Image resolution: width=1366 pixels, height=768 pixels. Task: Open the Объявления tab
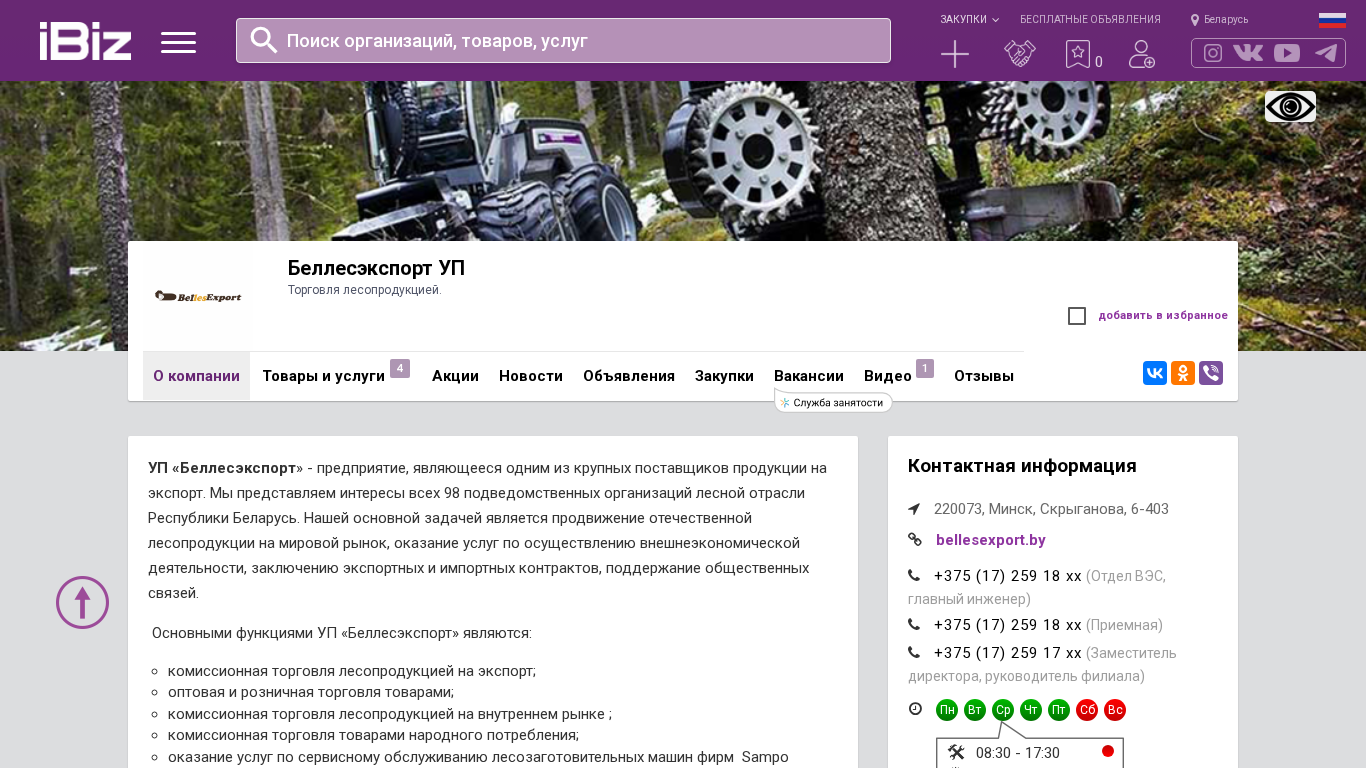pos(629,376)
